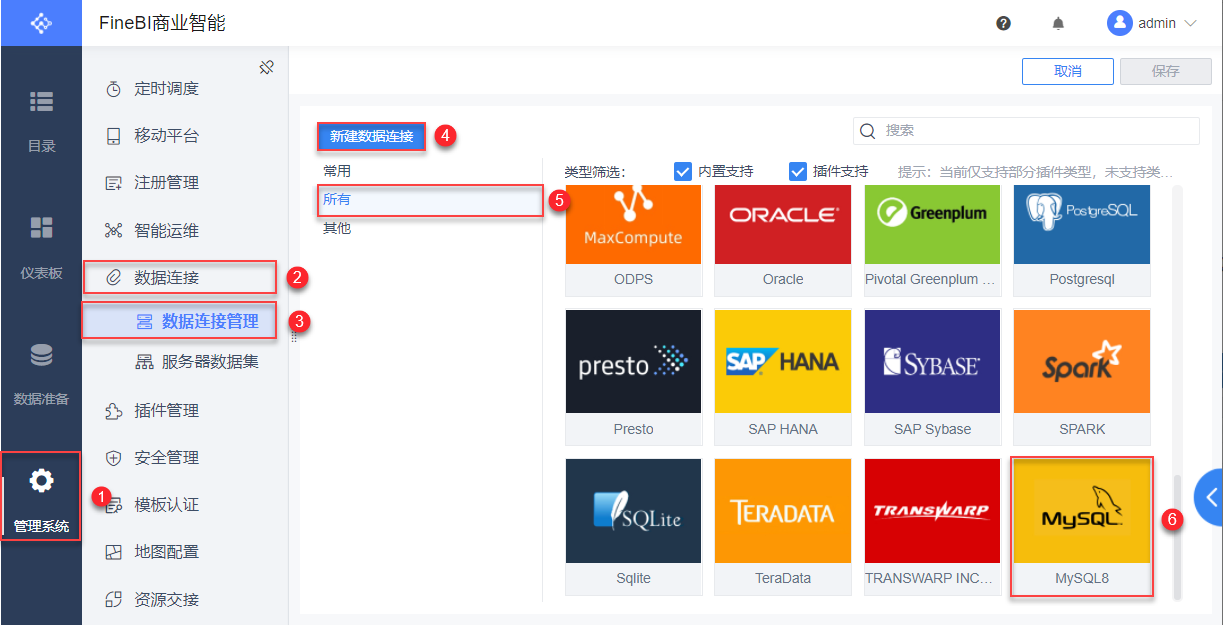Click the magnifier icon in search box
Viewport: 1223px width, 625px height.
pos(868,131)
